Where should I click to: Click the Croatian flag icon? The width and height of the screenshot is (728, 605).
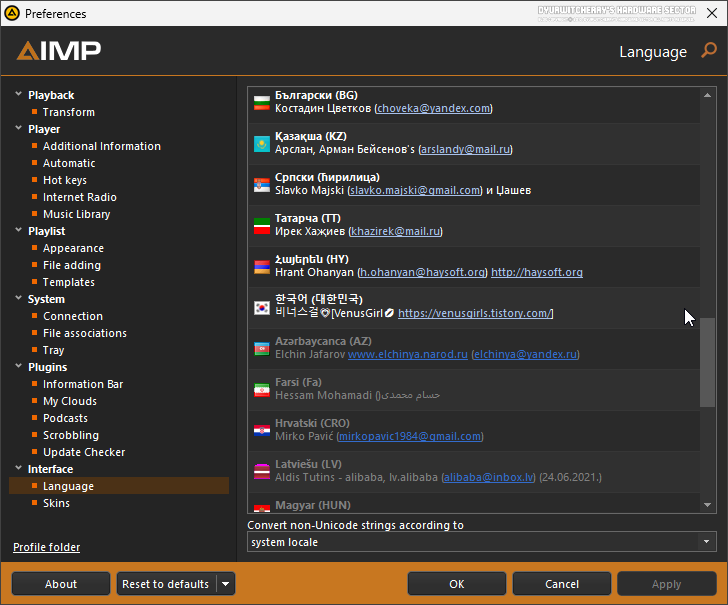pos(262,430)
